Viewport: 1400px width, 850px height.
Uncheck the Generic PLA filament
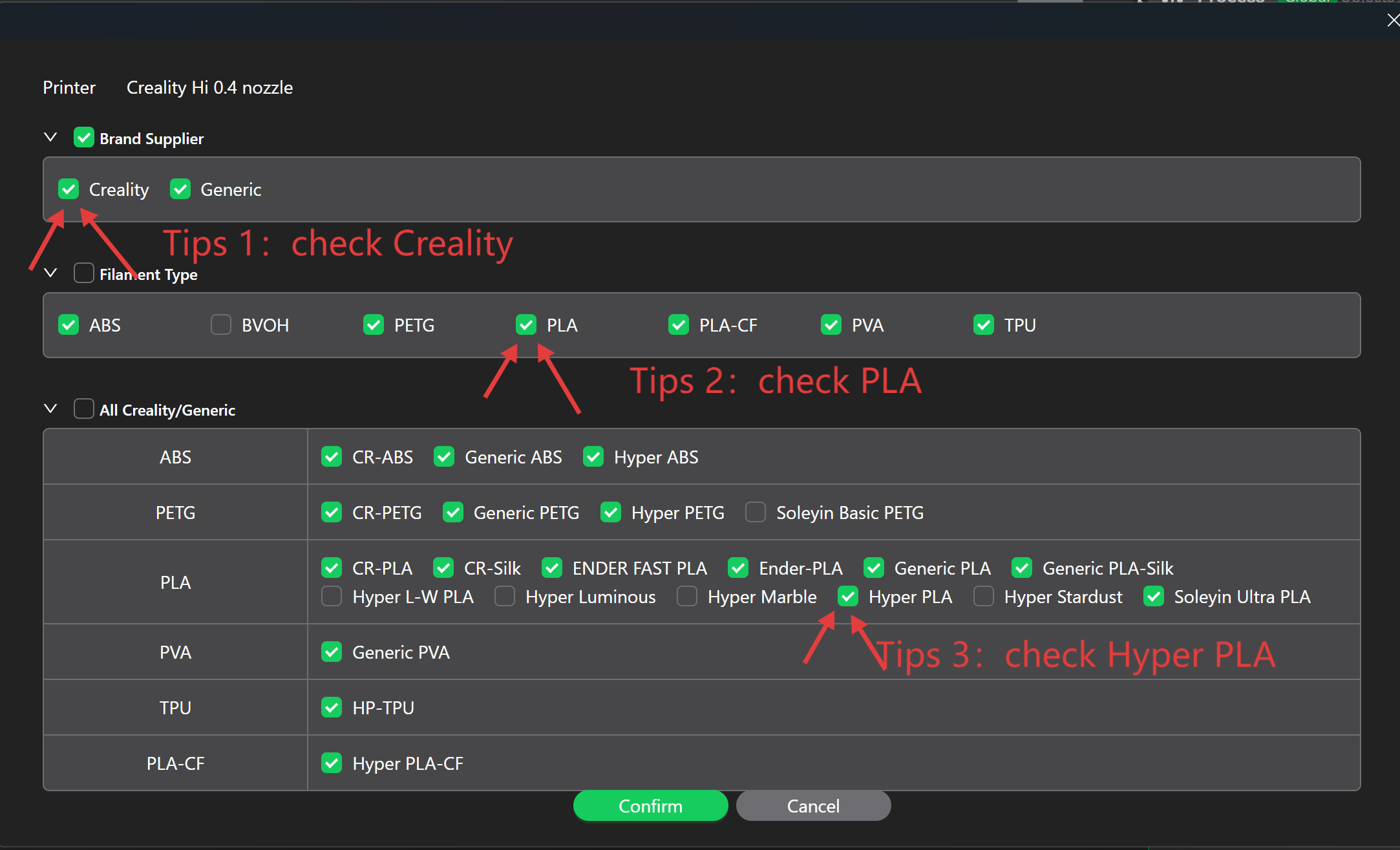[874, 568]
